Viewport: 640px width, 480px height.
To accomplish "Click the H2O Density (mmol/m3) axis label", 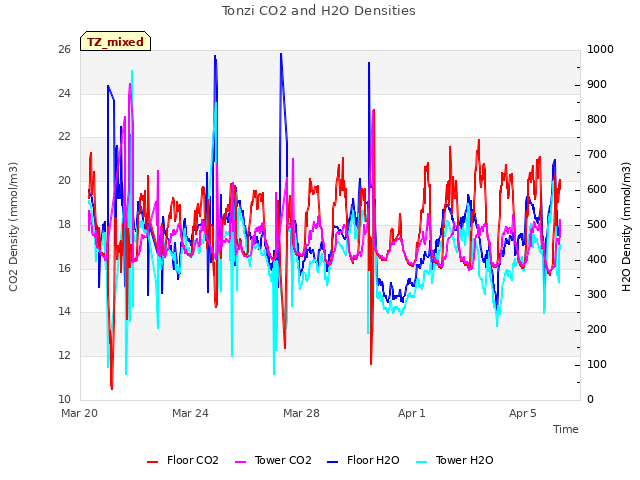I will click(626, 227).
